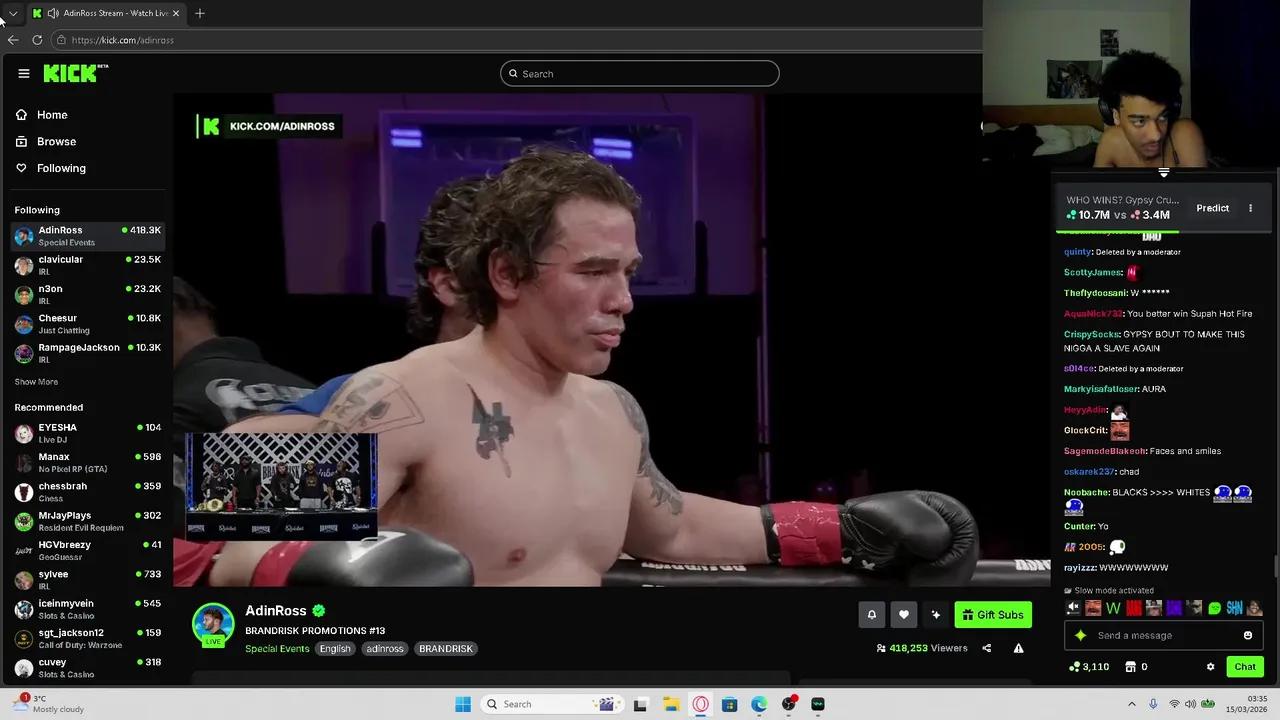This screenshot has height=720, width=1280.
Task: Click the English tag
Action: (x=335, y=649)
